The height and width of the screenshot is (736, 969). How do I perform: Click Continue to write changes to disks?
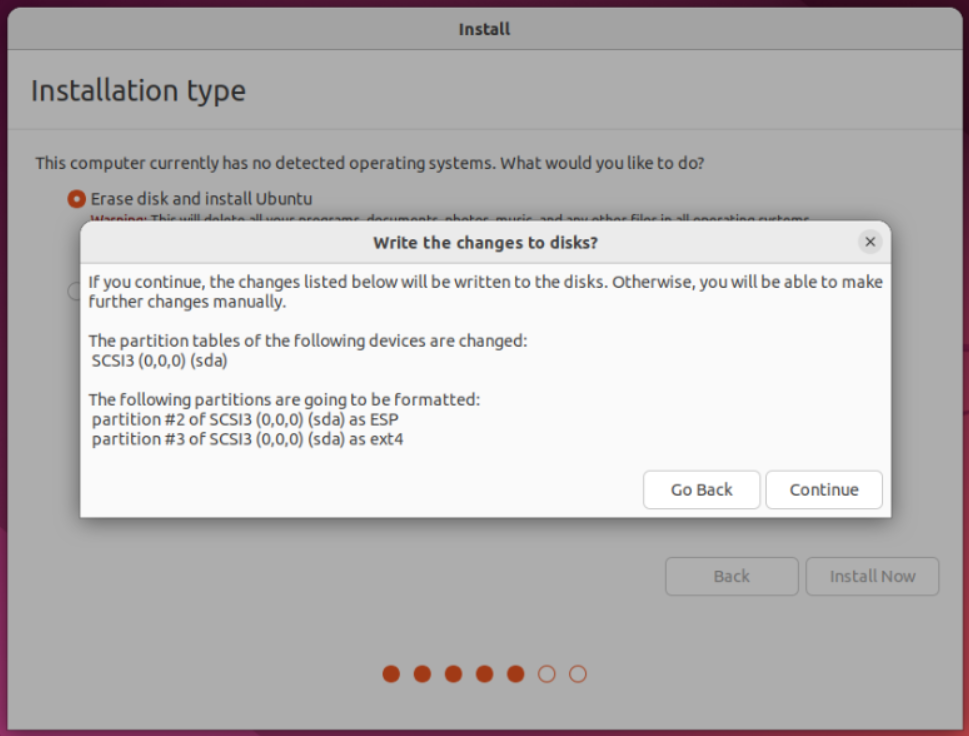coord(824,490)
